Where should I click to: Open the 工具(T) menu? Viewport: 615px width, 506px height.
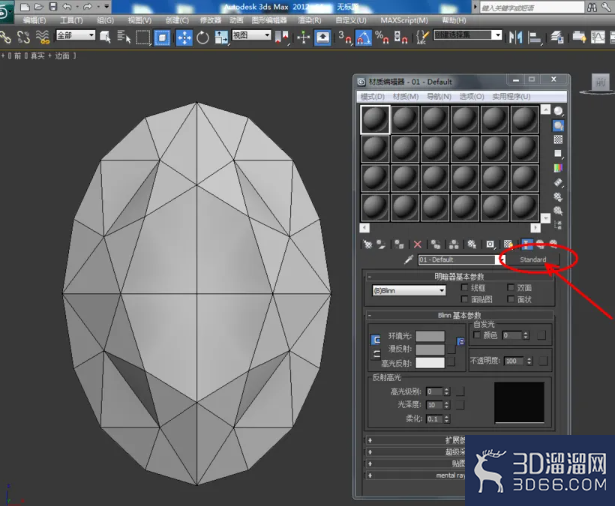[71, 20]
